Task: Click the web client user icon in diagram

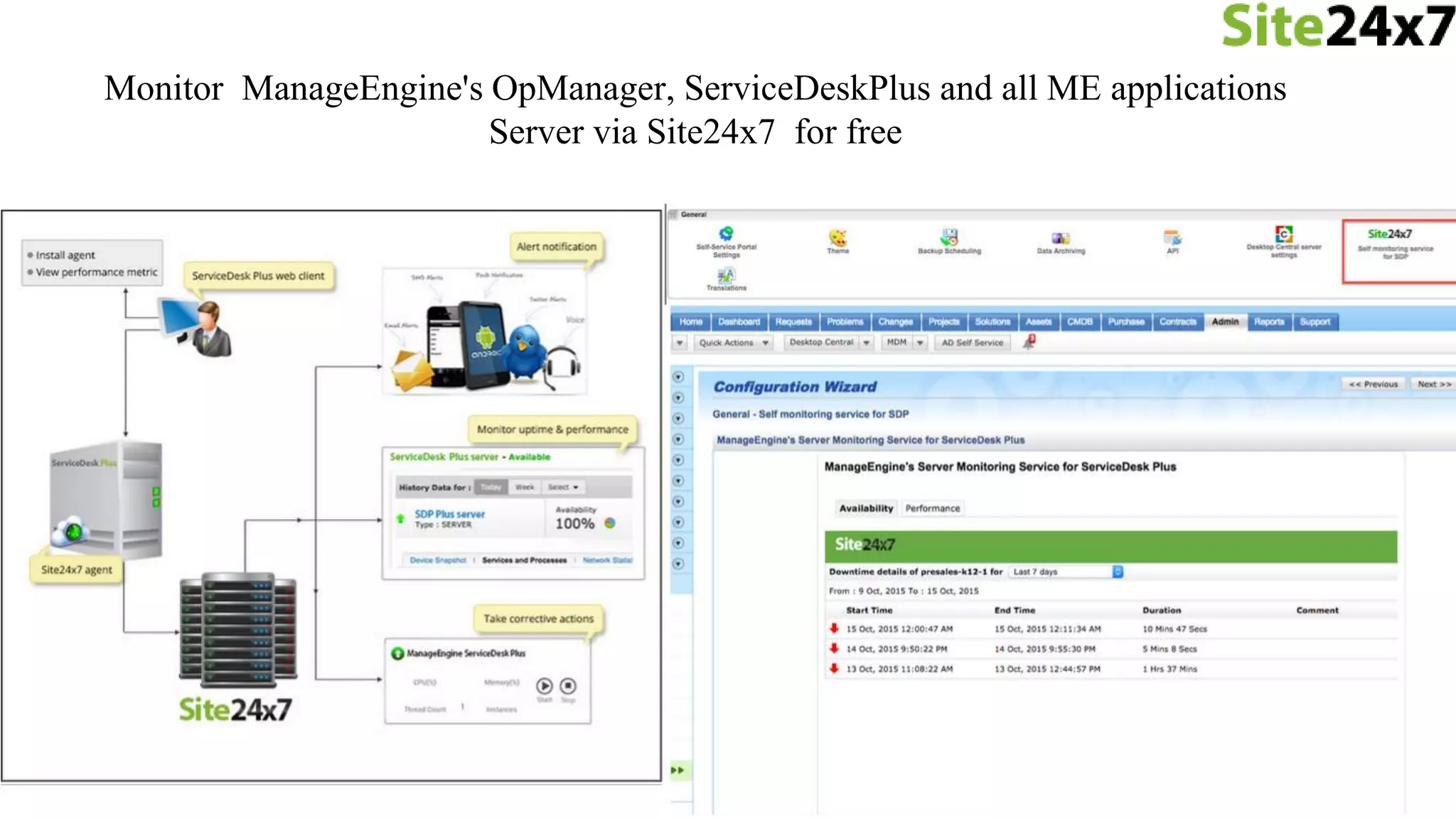Action: [x=196, y=327]
